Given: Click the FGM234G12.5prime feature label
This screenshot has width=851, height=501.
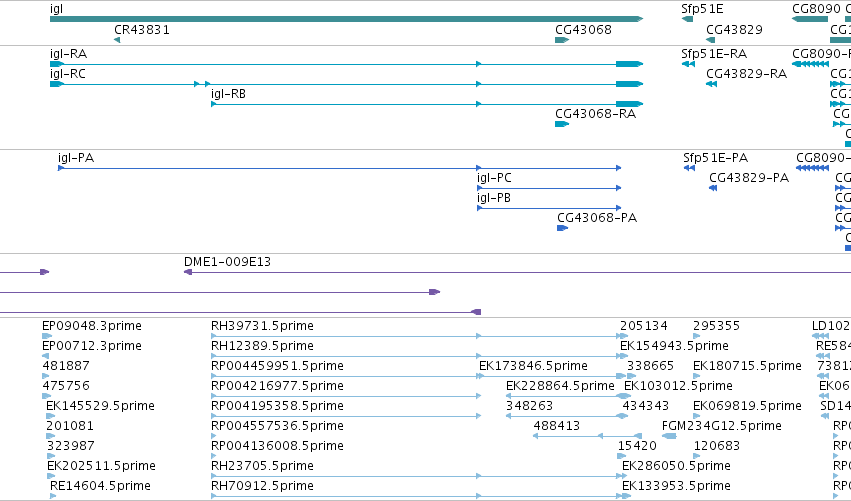Looking at the screenshot, I should [x=722, y=426].
